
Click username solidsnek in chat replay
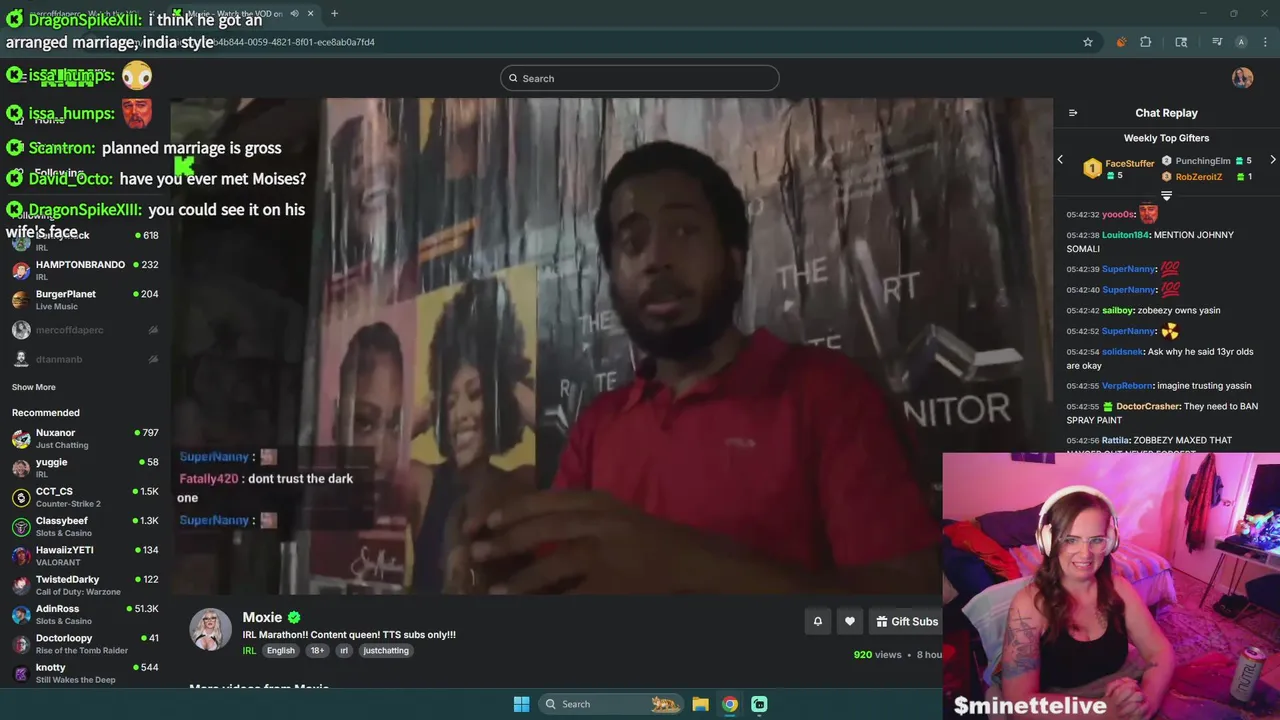coord(1123,351)
